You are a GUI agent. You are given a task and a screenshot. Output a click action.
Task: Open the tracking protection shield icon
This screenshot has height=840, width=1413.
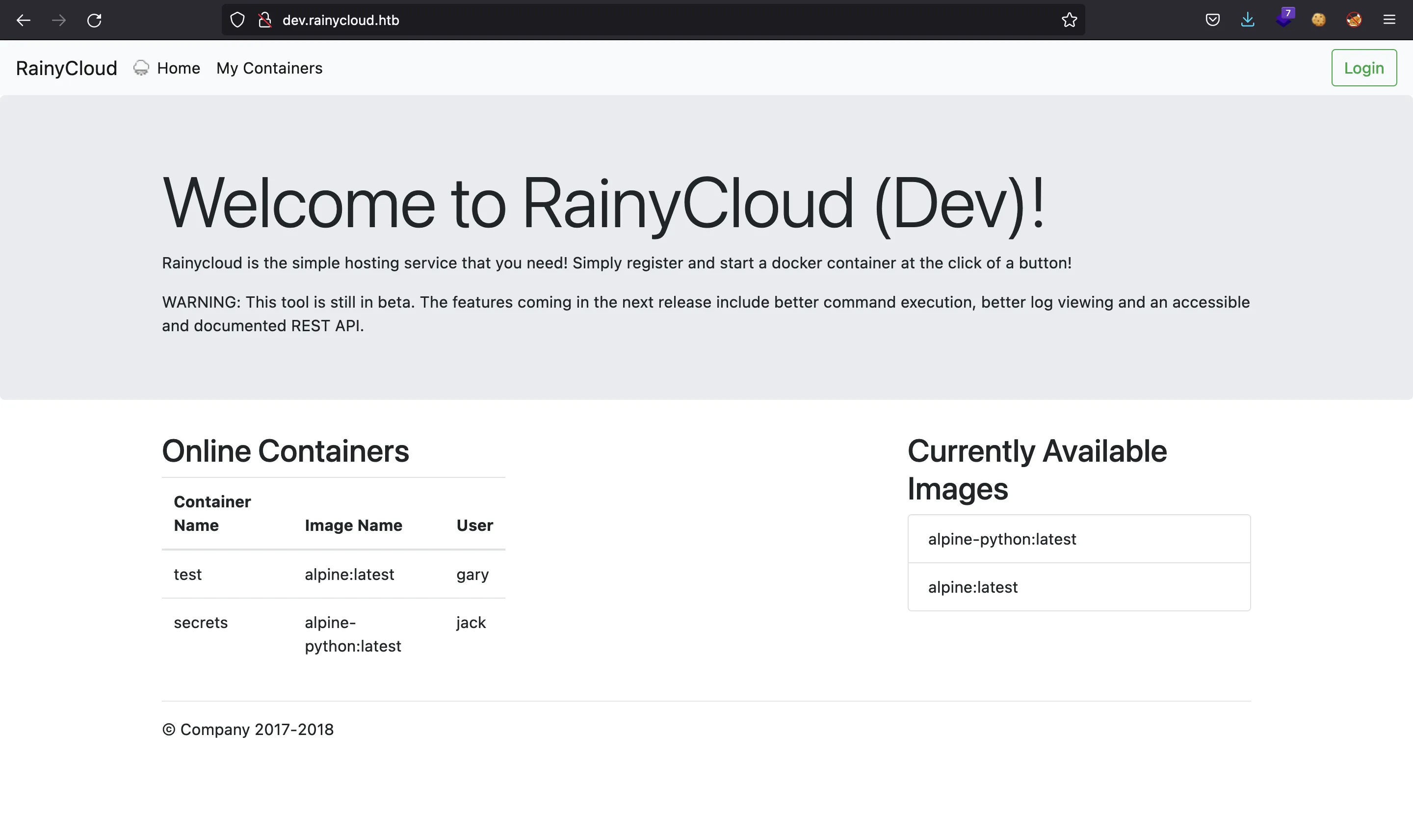(x=237, y=20)
